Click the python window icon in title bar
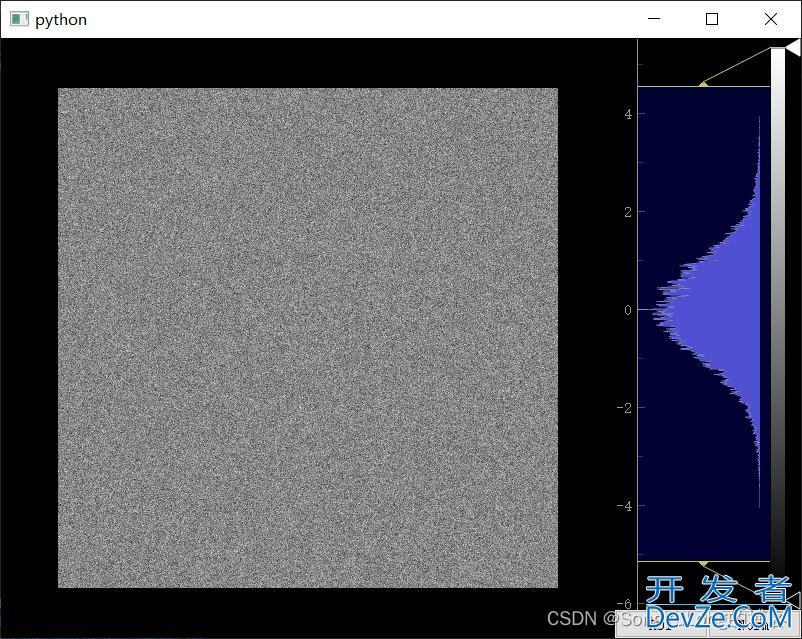802x639 pixels. (19, 19)
